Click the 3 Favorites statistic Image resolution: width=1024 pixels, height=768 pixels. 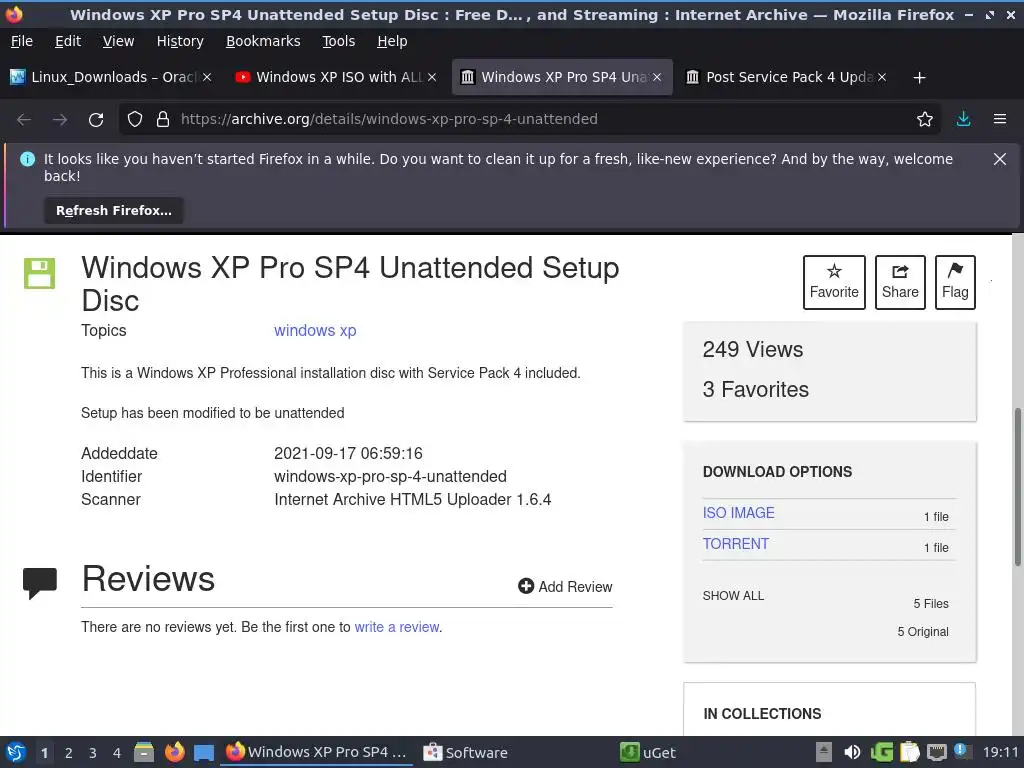(756, 389)
